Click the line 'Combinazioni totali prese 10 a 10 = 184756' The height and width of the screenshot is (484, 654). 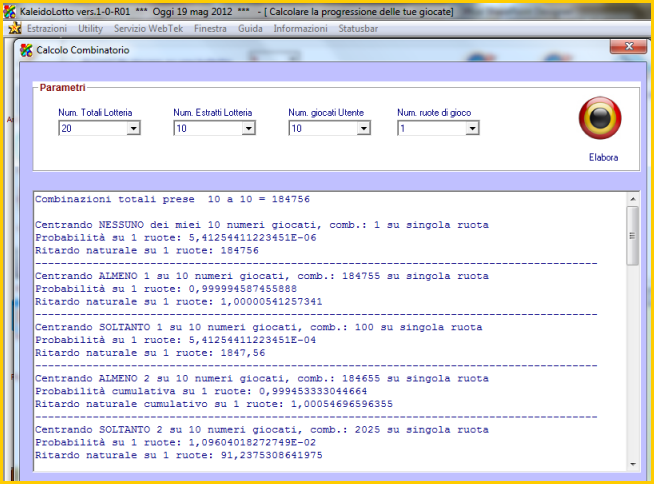click(172, 199)
